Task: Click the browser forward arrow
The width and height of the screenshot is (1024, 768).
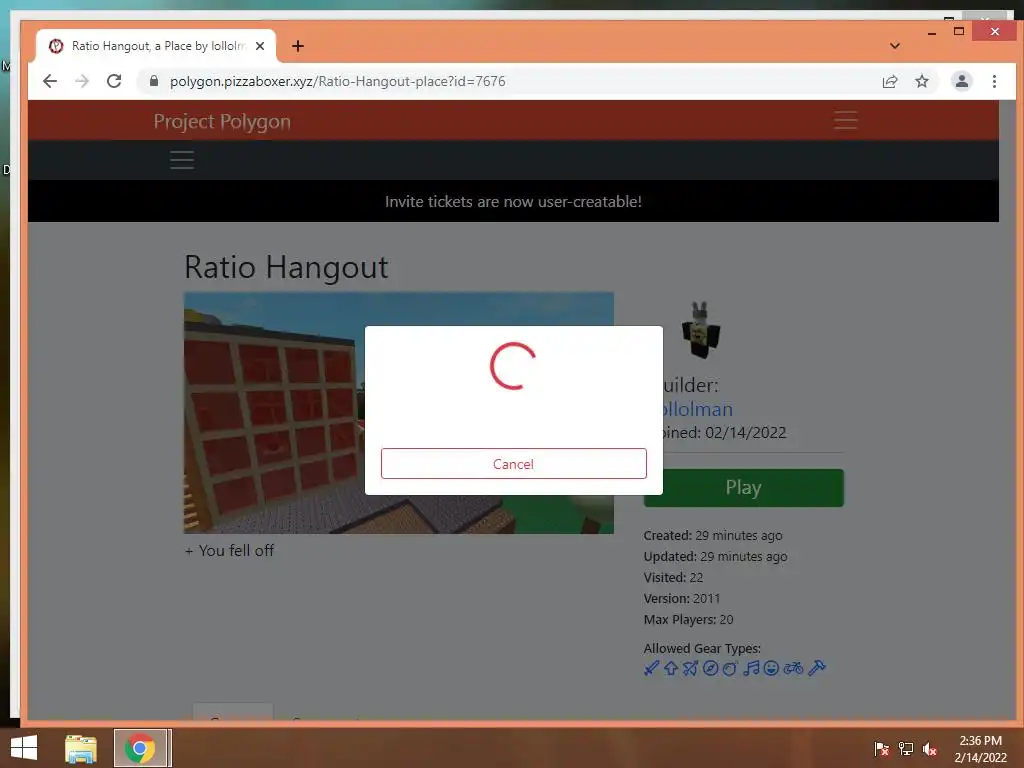Action: click(x=82, y=81)
